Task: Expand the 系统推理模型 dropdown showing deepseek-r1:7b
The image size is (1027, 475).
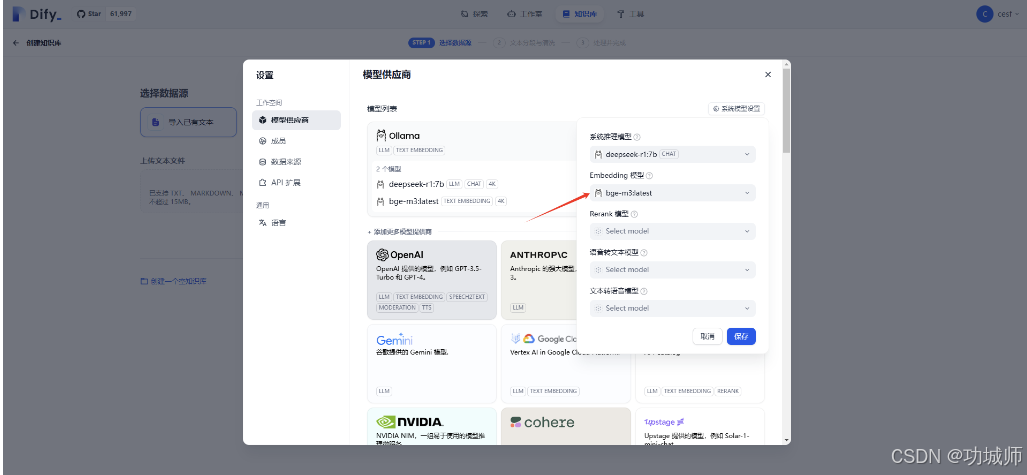Action: pyautogui.click(x=673, y=154)
